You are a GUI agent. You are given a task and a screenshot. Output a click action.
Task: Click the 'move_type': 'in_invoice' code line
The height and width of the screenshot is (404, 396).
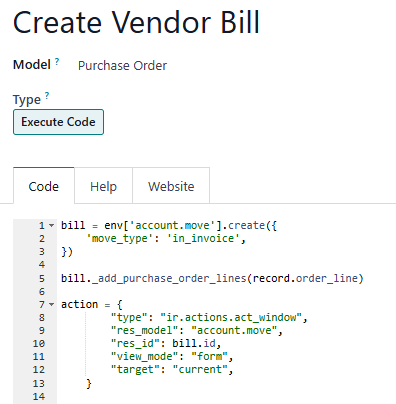click(x=166, y=239)
